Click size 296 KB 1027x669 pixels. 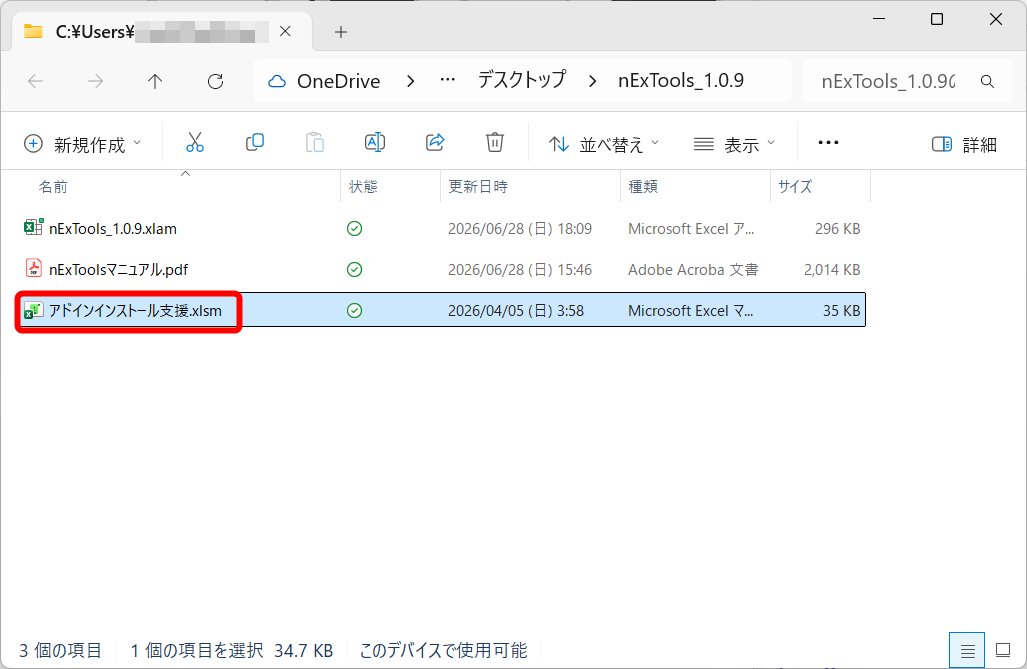837,229
